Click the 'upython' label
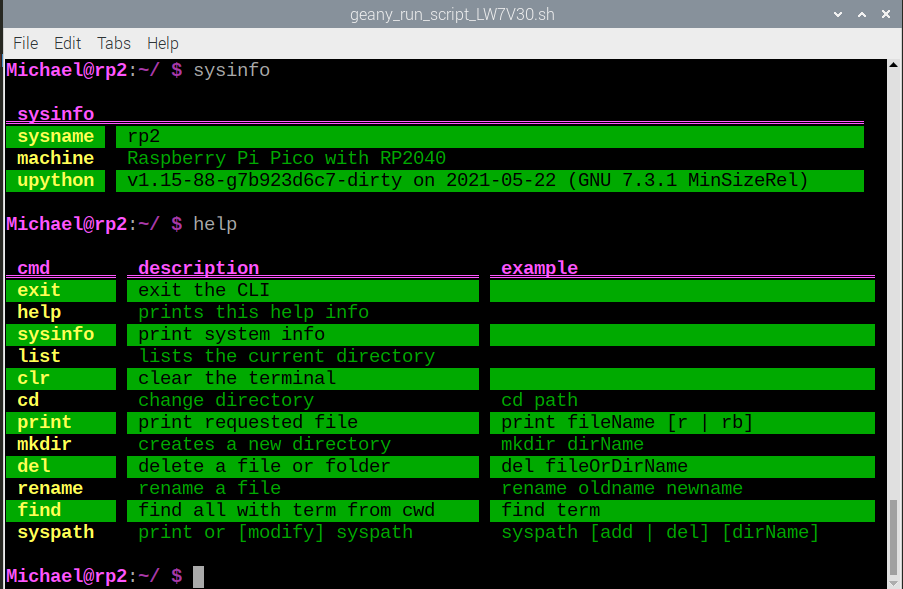903x589 pixels. (55, 180)
